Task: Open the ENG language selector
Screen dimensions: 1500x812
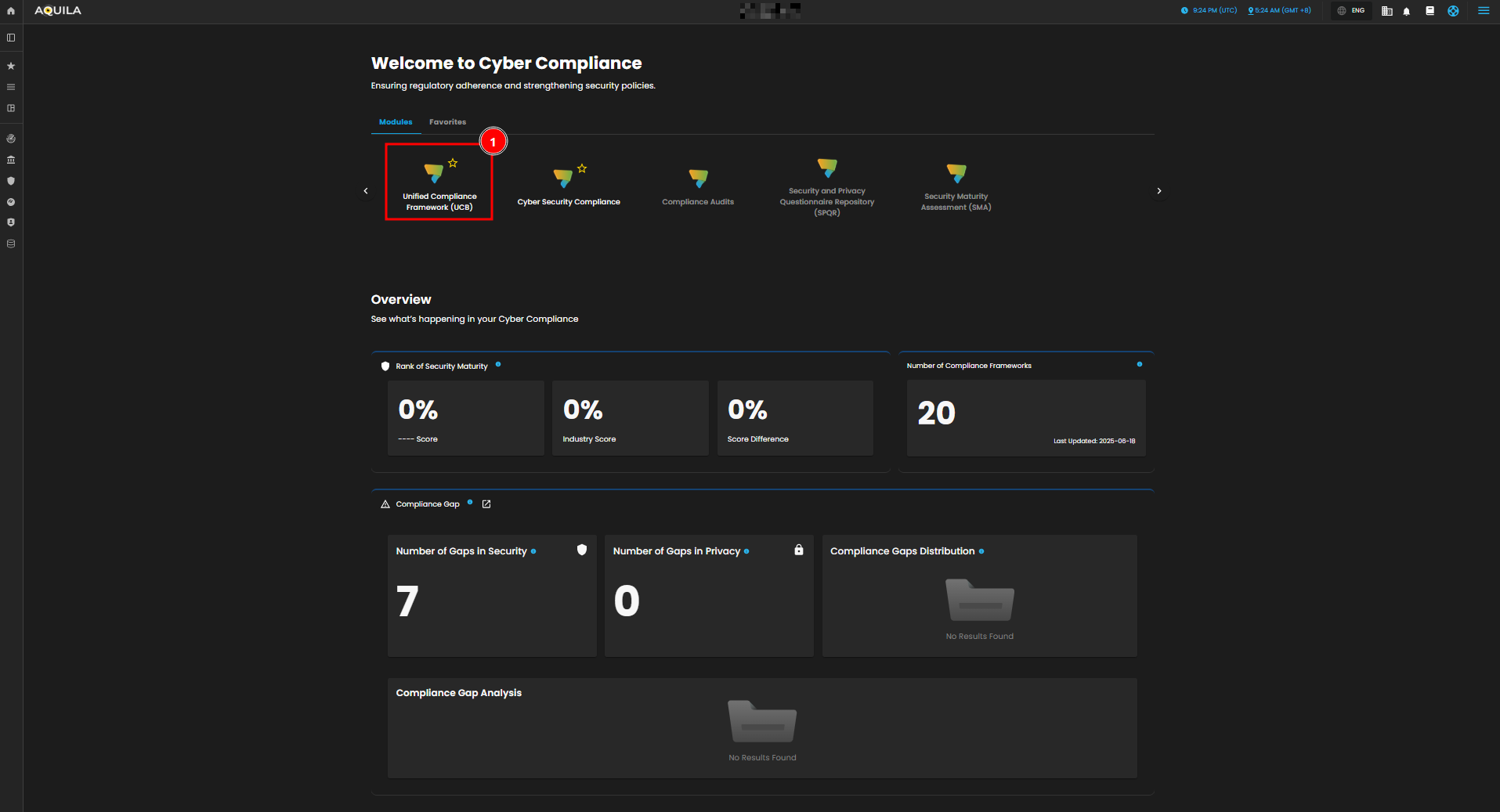Action: [1351, 11]
